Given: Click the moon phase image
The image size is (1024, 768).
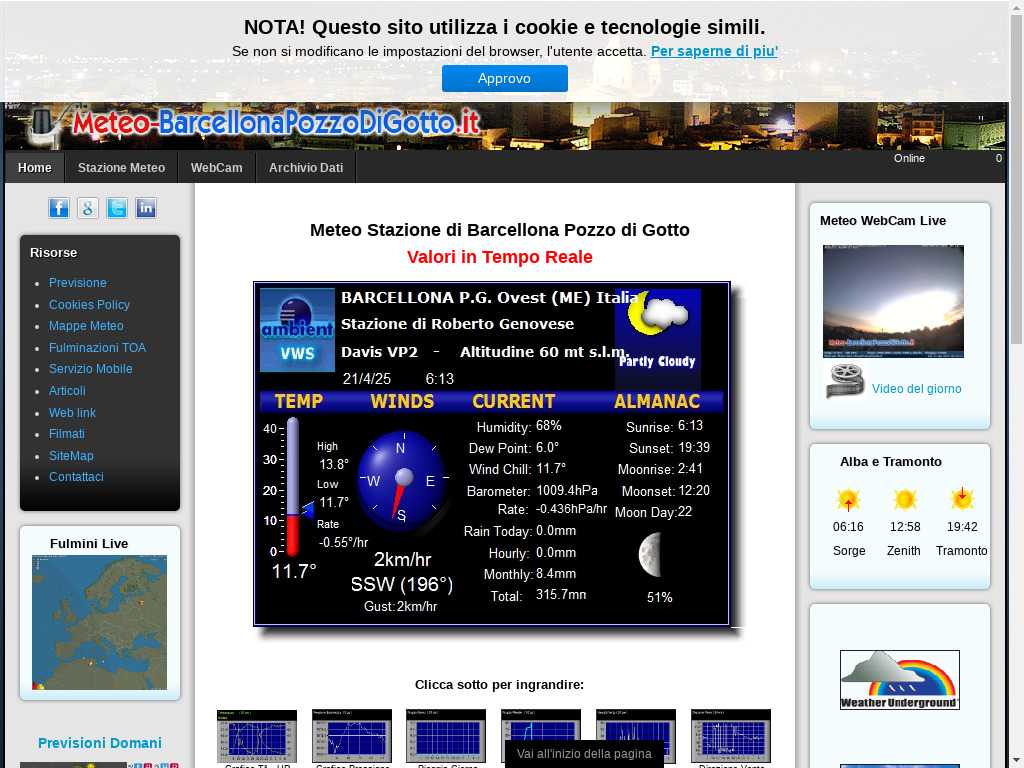Looking at the screenshot, I should click(x=651, y=554).
